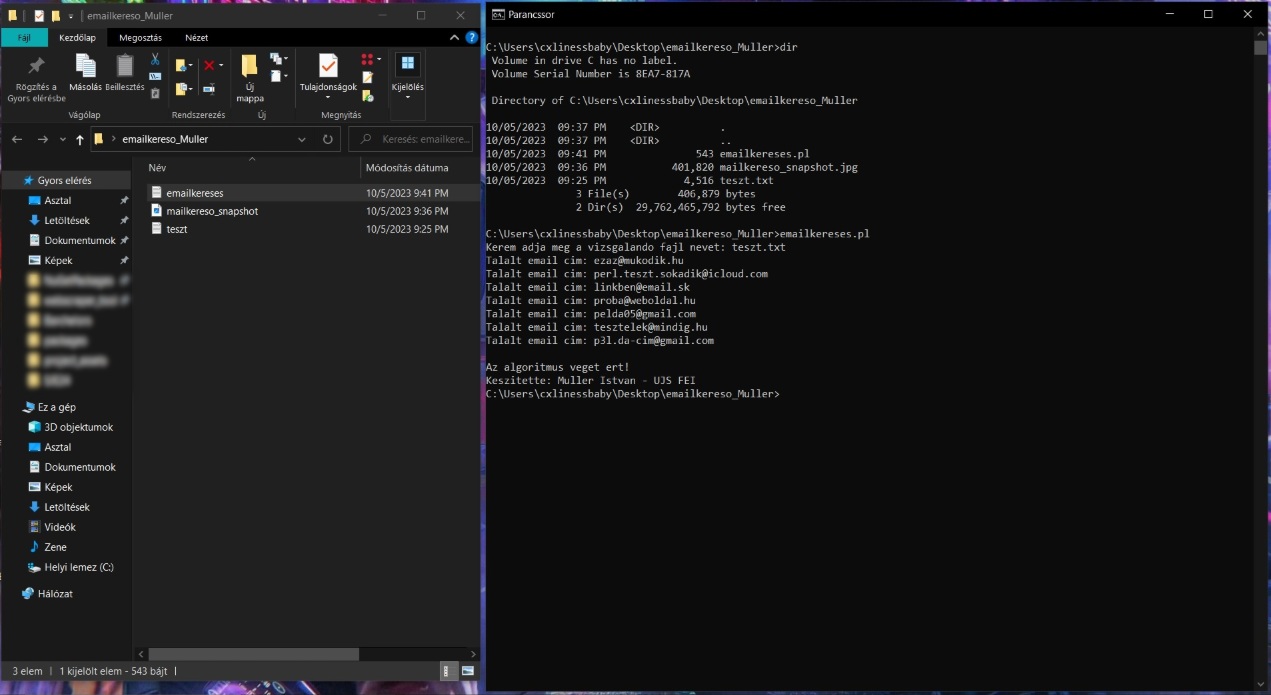Click the Másolás (Copy) ribbon icon
The width and height of the screenshot is (1271, 695).
click(x=86, y=72)
